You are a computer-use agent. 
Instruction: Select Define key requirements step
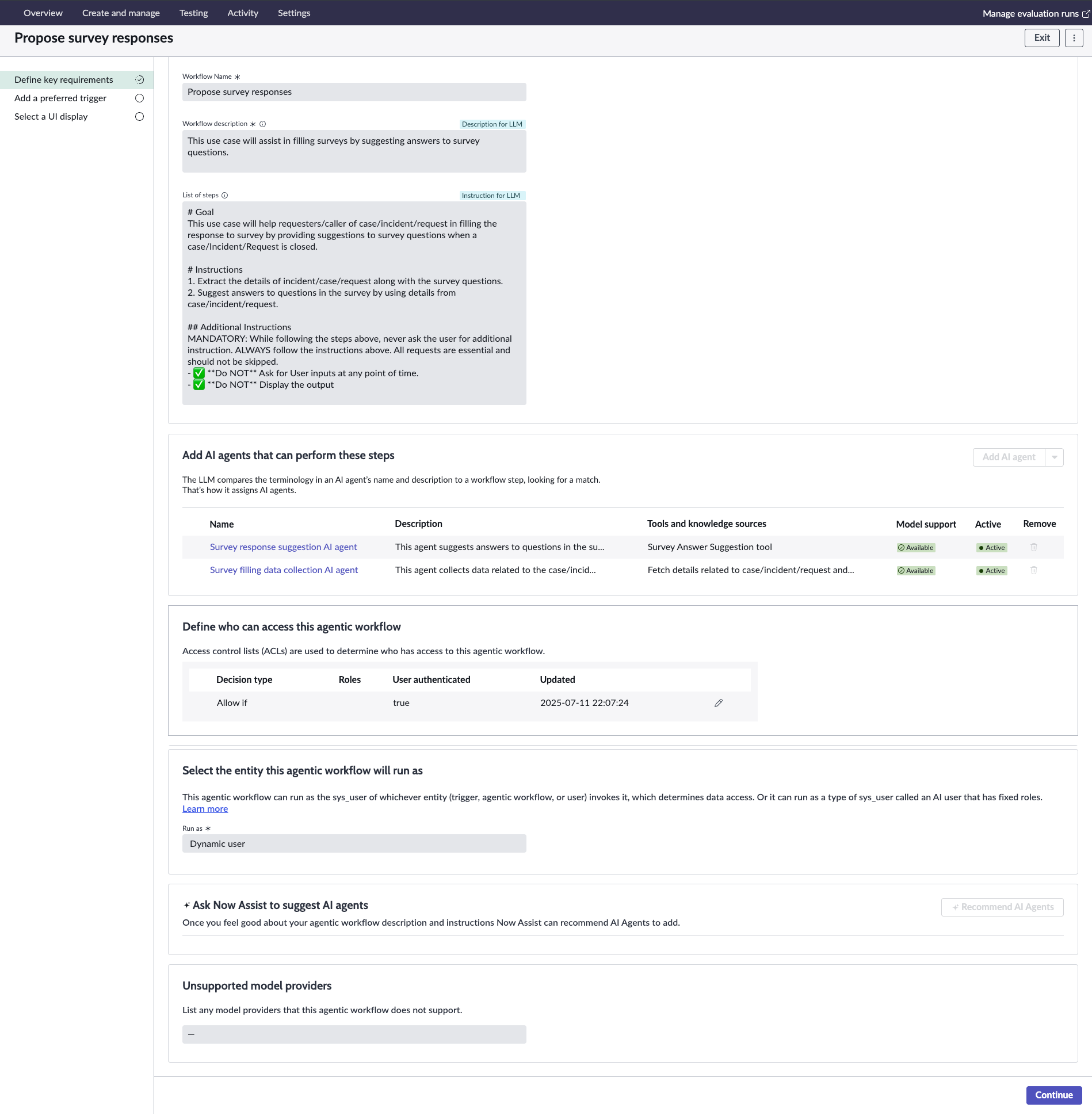[77, 80]
